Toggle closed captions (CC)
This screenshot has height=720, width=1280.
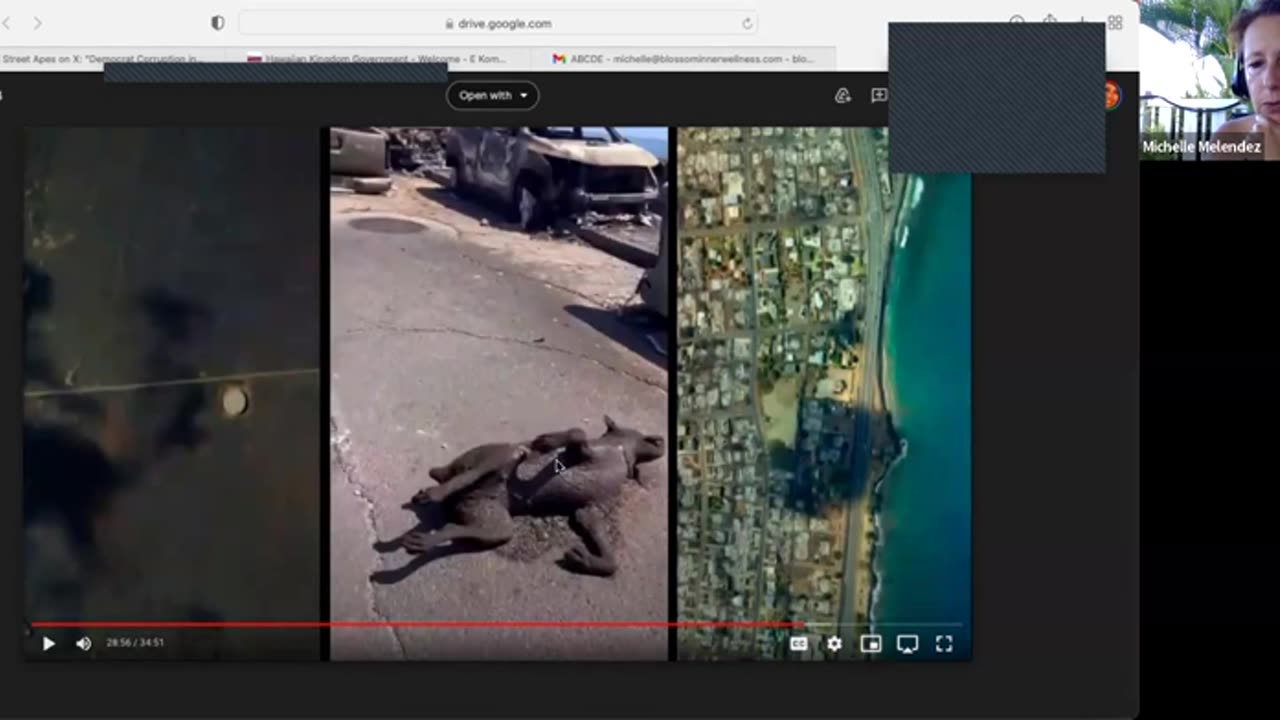(798, 644)
